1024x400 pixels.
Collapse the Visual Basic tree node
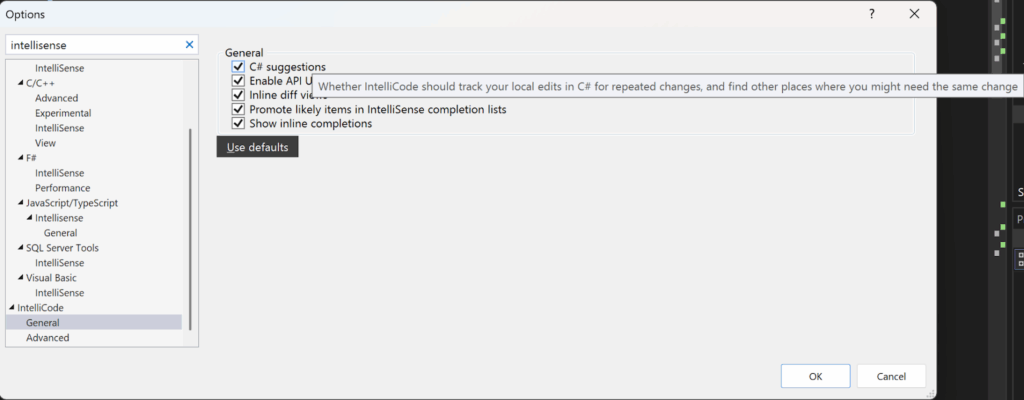click(x=20, y=278)
